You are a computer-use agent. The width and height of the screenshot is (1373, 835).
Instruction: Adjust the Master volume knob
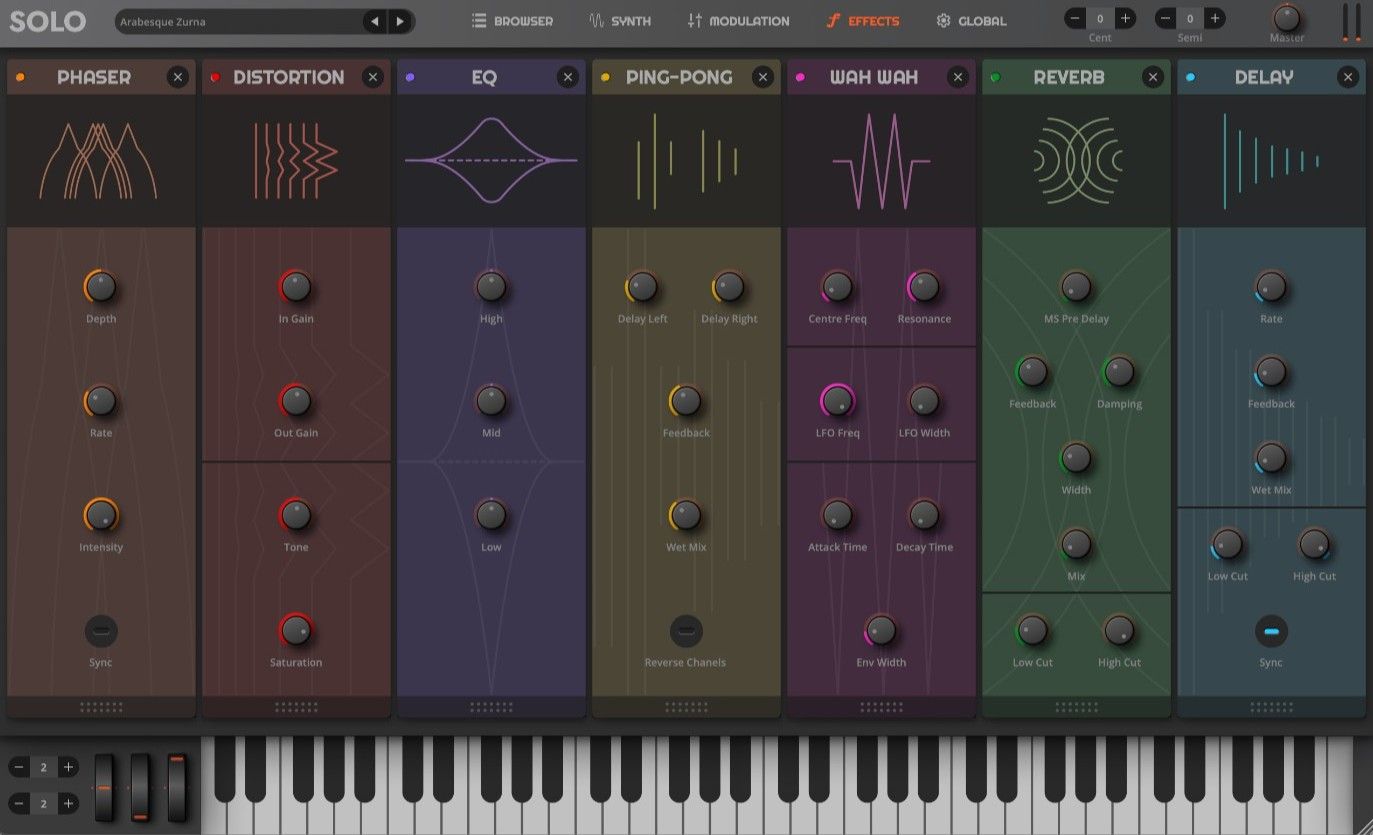pos(1286,20)
